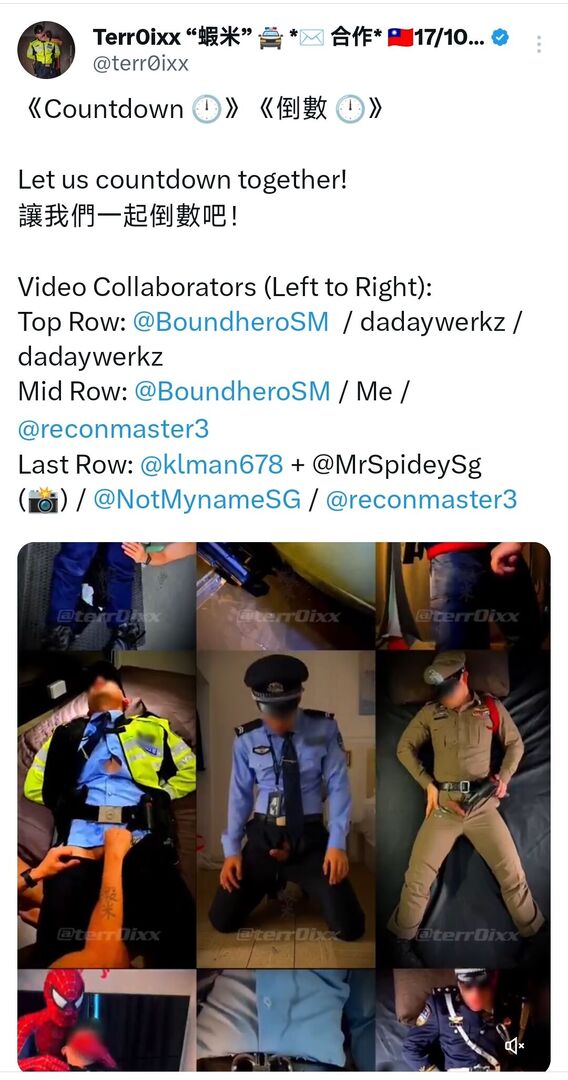Open @BoundheroSM mention in Top Row line
Image resolution: width=568 pixels, height=1080 pixels.
(231, 322)
